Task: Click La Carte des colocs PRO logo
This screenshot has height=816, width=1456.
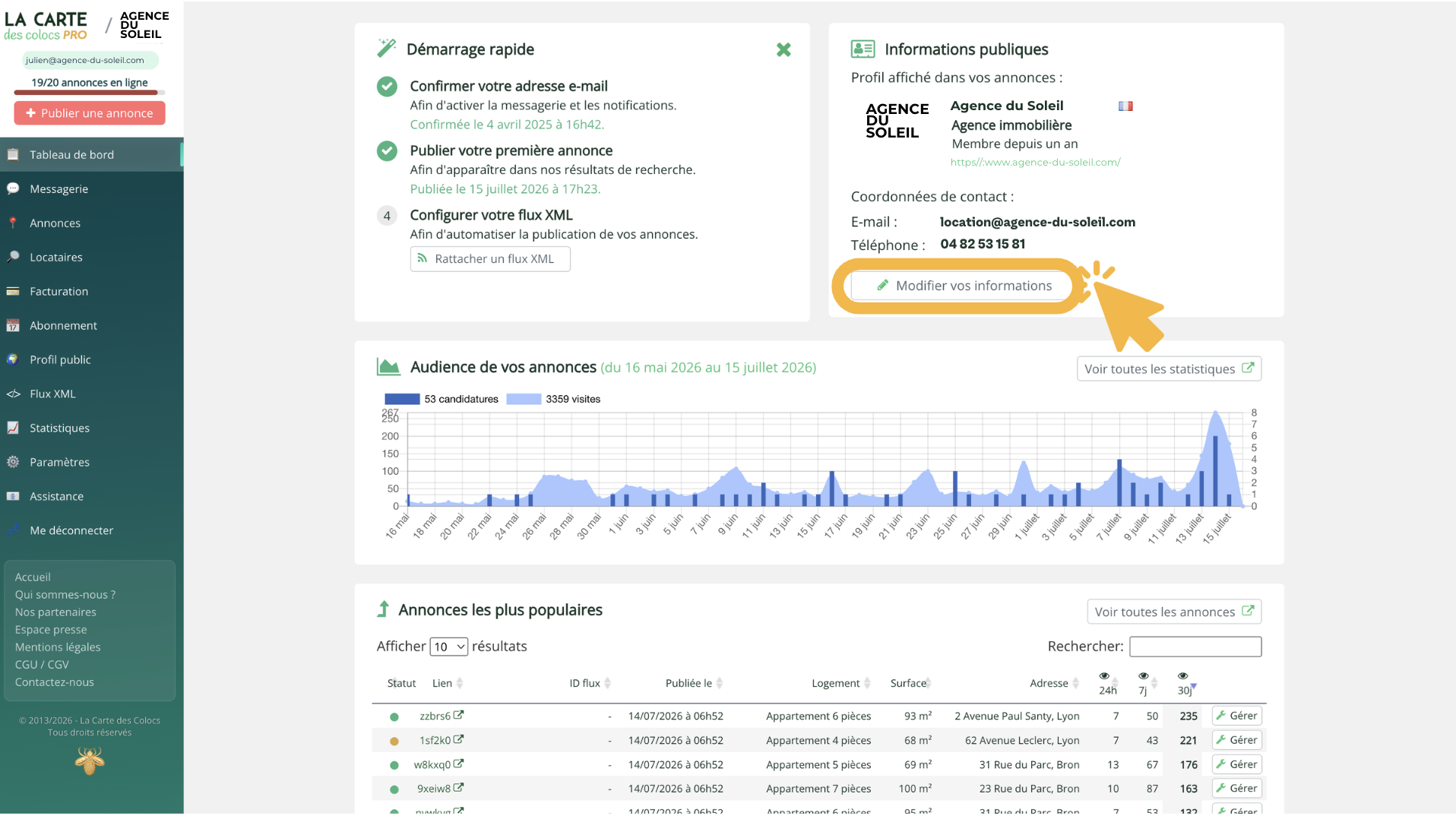Action: [x=46, y=26]
